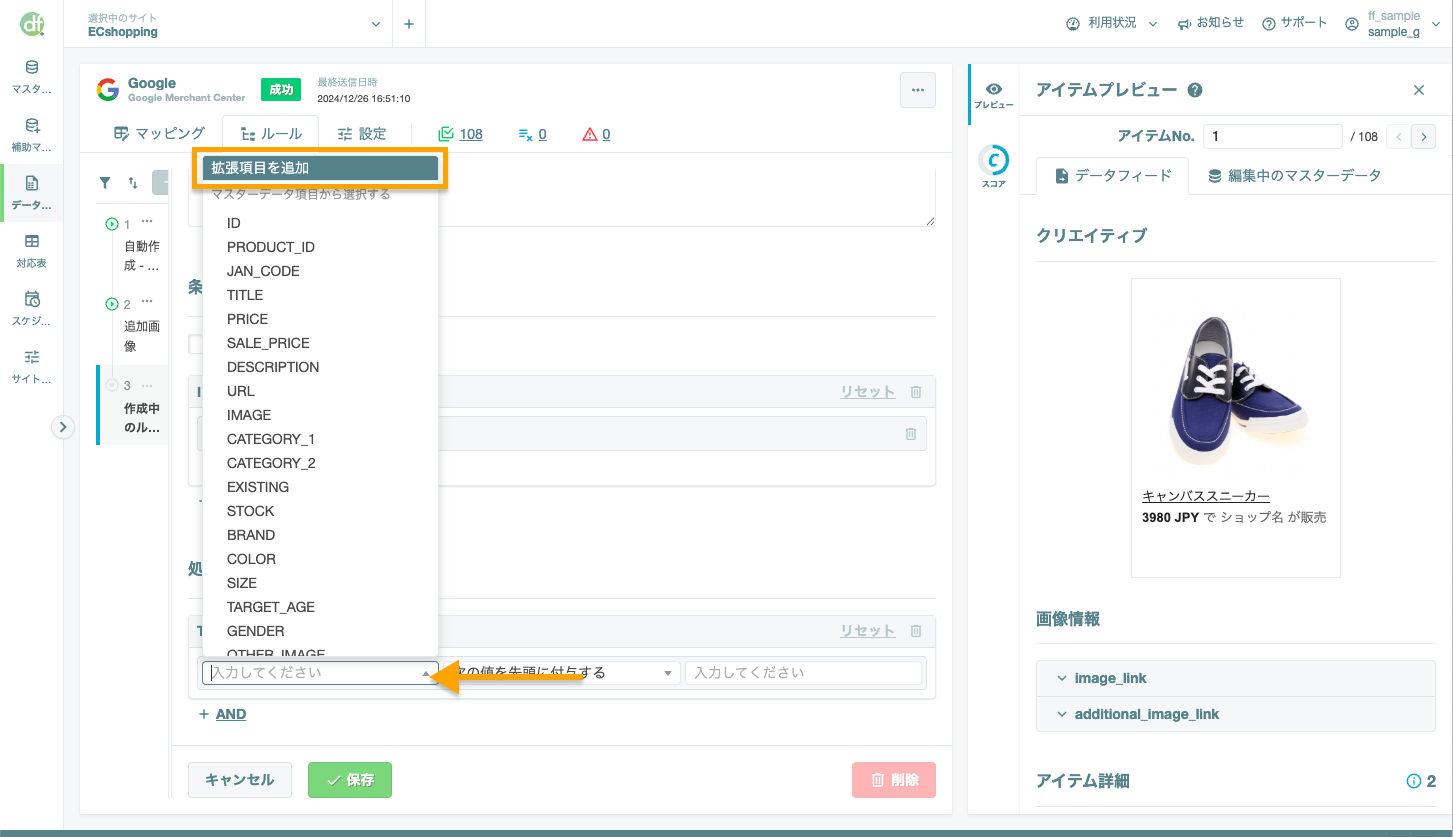Screen dimensions: 1453x837
Task: Choose 'Add extension item' option
Action: coord(320,168)
